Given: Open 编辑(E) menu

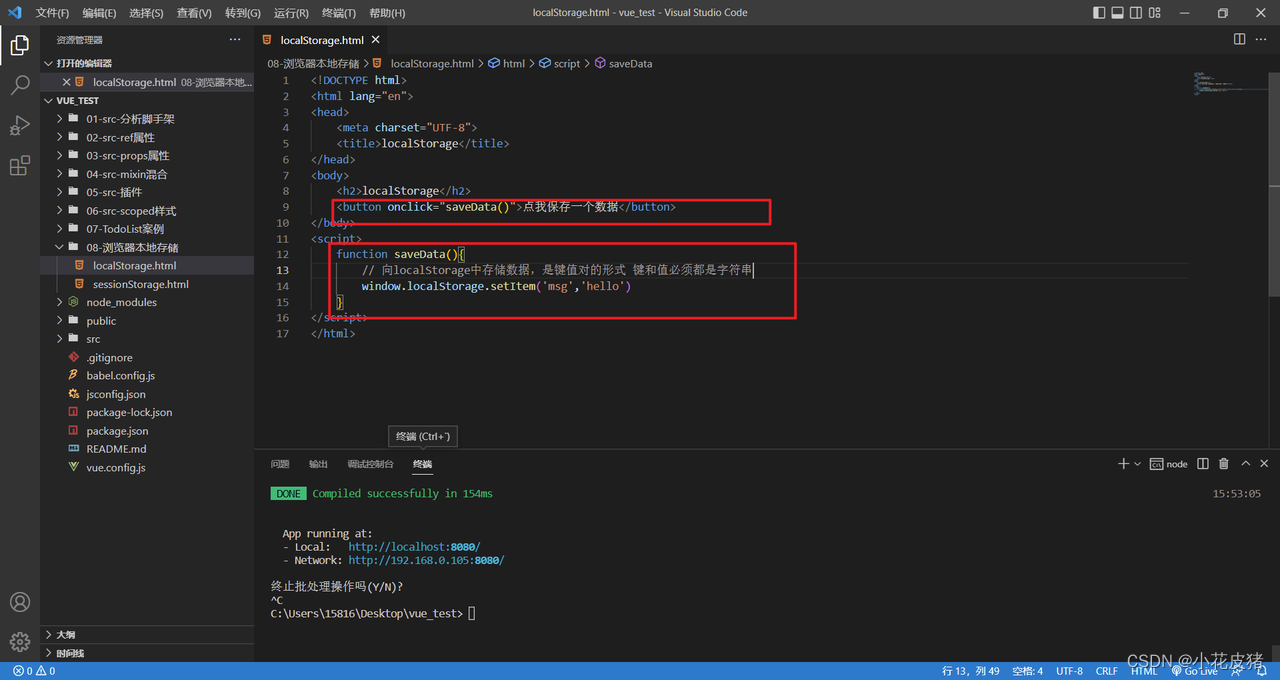Looking at the screenshot, I should tap(99, 13).
